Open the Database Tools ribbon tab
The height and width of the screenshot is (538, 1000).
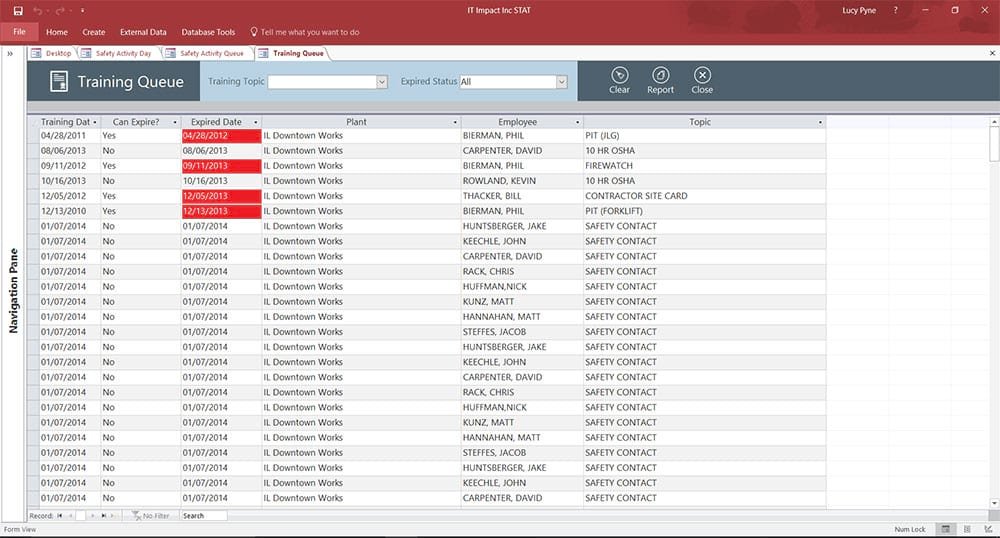click(x=208, y=32)
